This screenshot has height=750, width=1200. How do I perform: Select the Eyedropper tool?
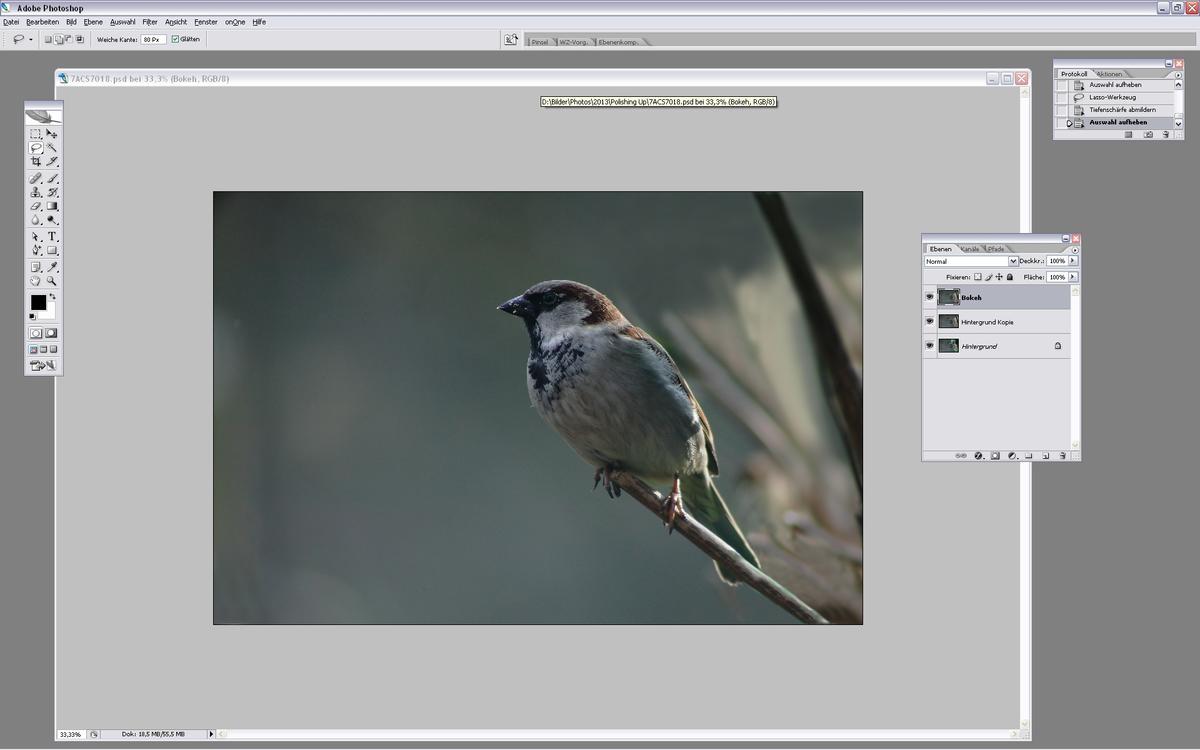point(52,267)
